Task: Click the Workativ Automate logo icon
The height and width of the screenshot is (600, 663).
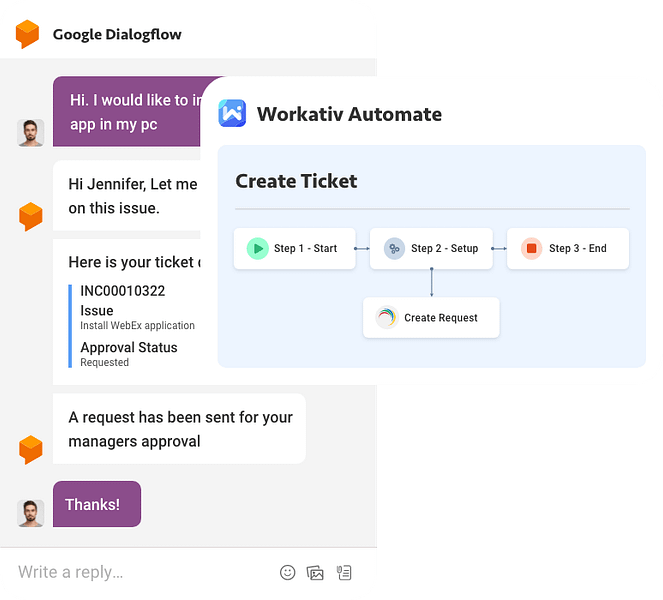Action: tap(232, 113)
